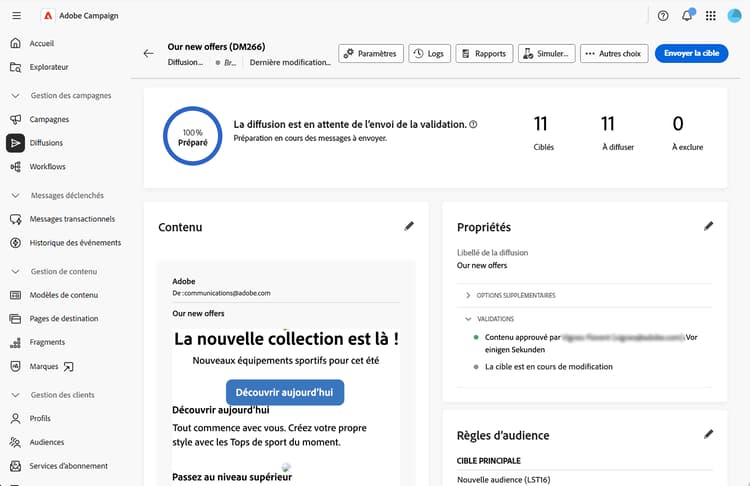Open the Rapports button

484,54
